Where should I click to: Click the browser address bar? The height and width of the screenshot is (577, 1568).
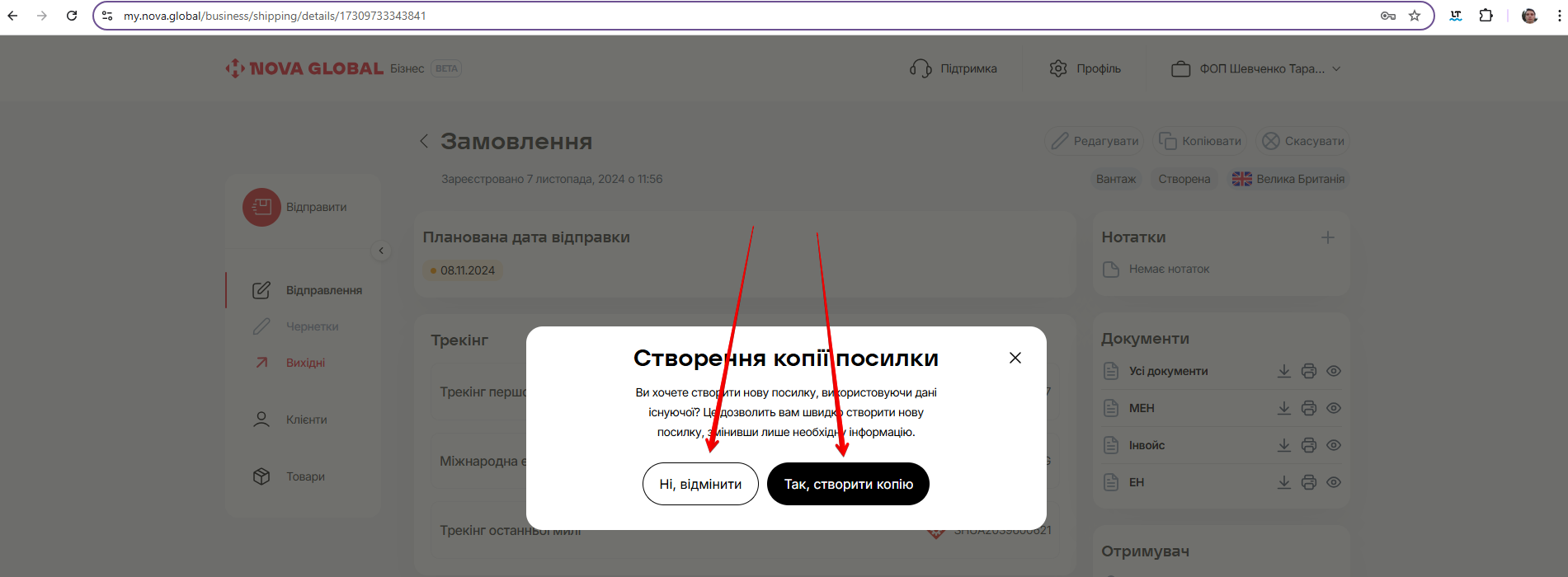point(742,16)
